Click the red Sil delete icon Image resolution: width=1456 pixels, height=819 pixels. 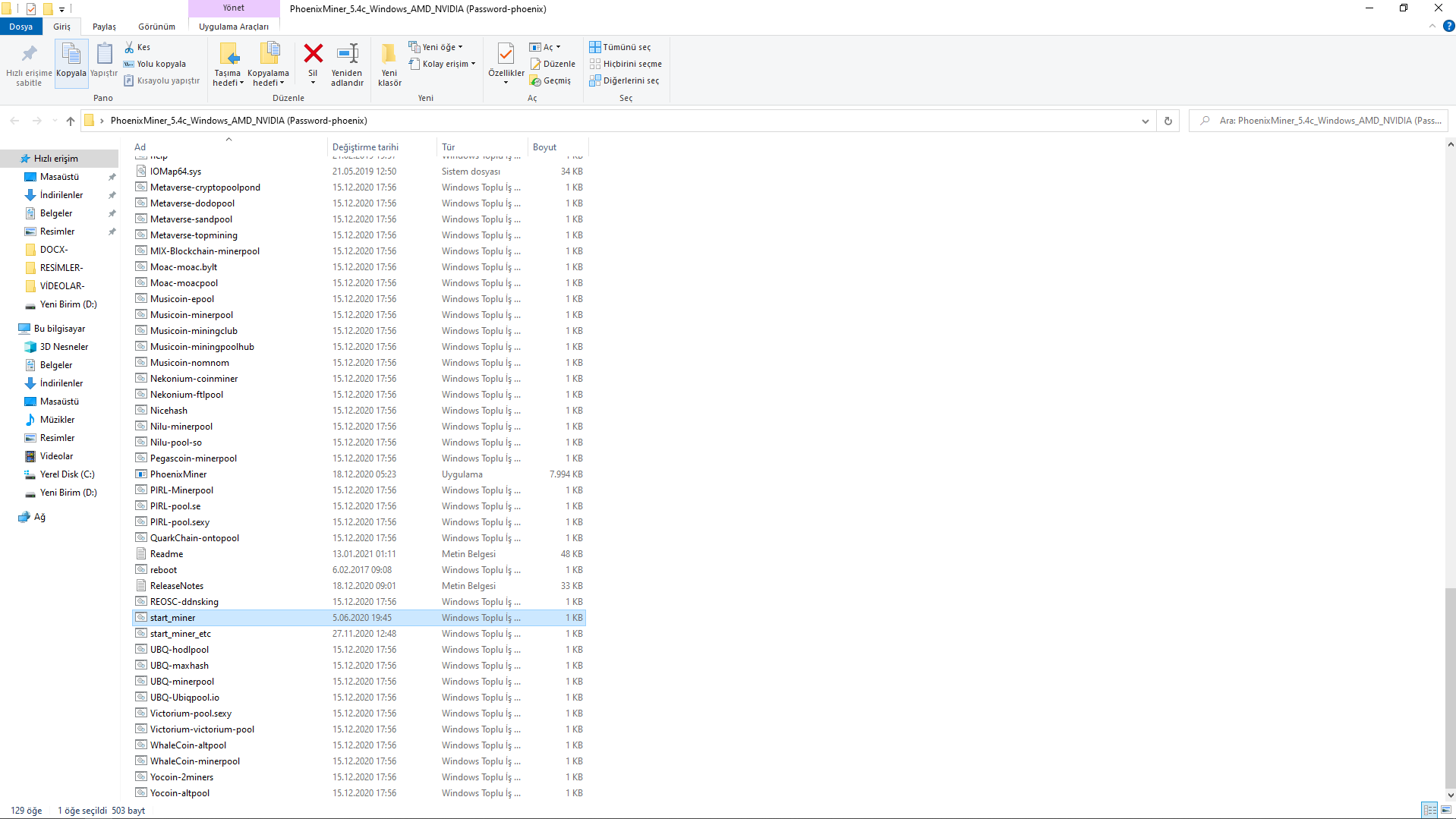click(x=313, y=54)
